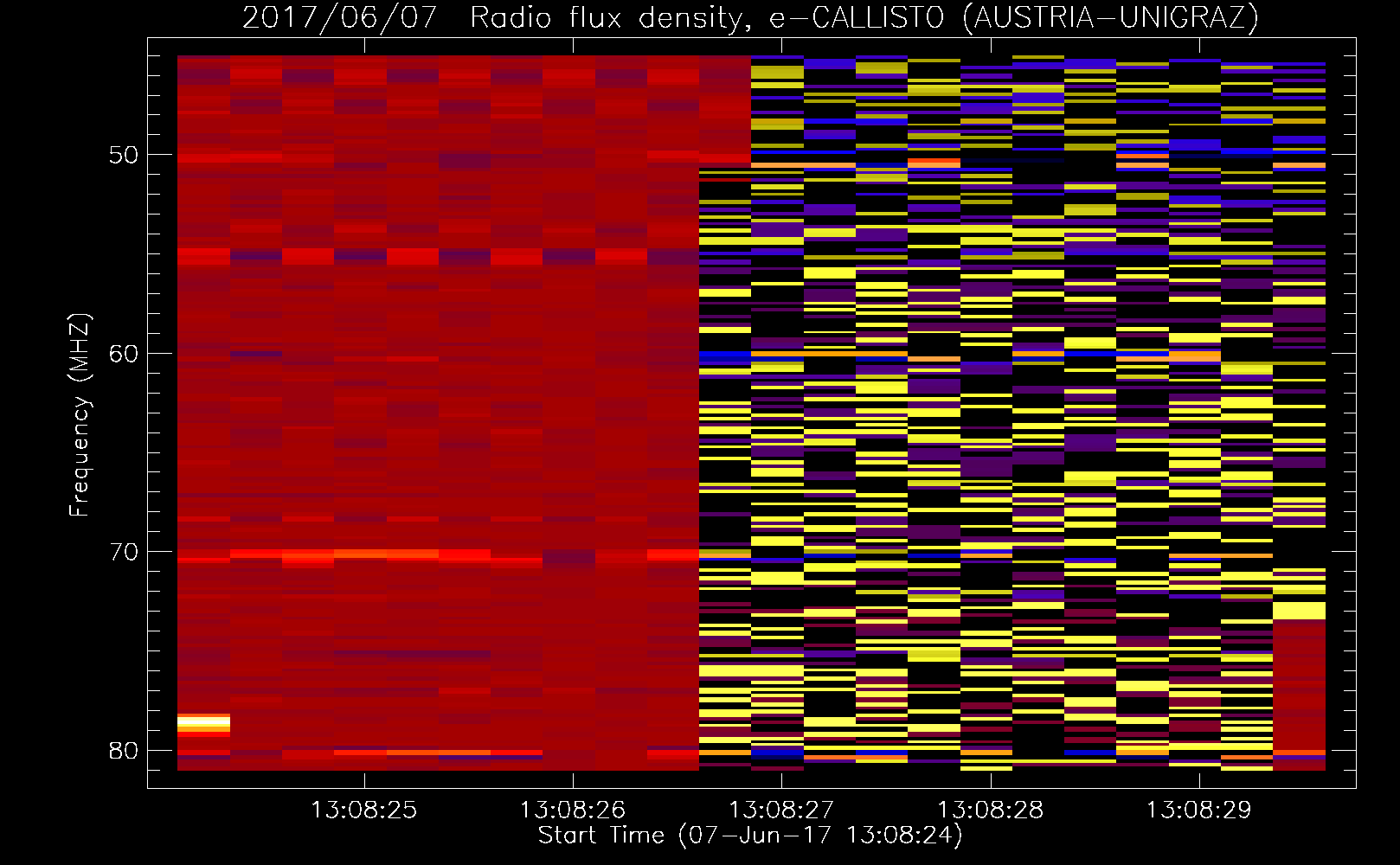Click the 13:08:27 time tick label
1400x865 pixels.
(781, 811)
